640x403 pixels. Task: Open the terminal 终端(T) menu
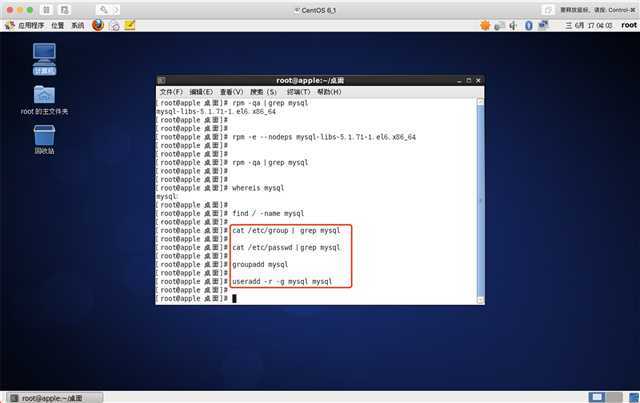click(x=298, y=92)
